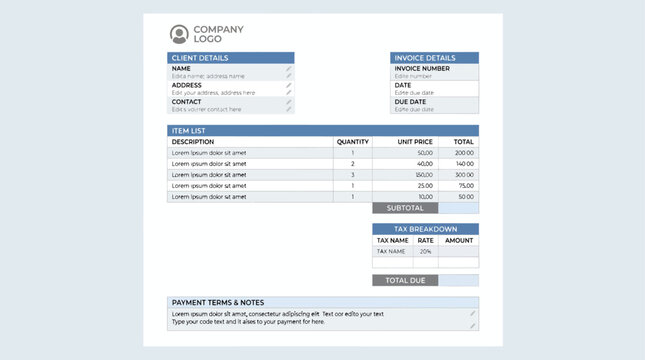Image resolution: width=645 pixels, height=360 pixels.
Task: Click the first line of payment notes text
Action: pos(278,314)
